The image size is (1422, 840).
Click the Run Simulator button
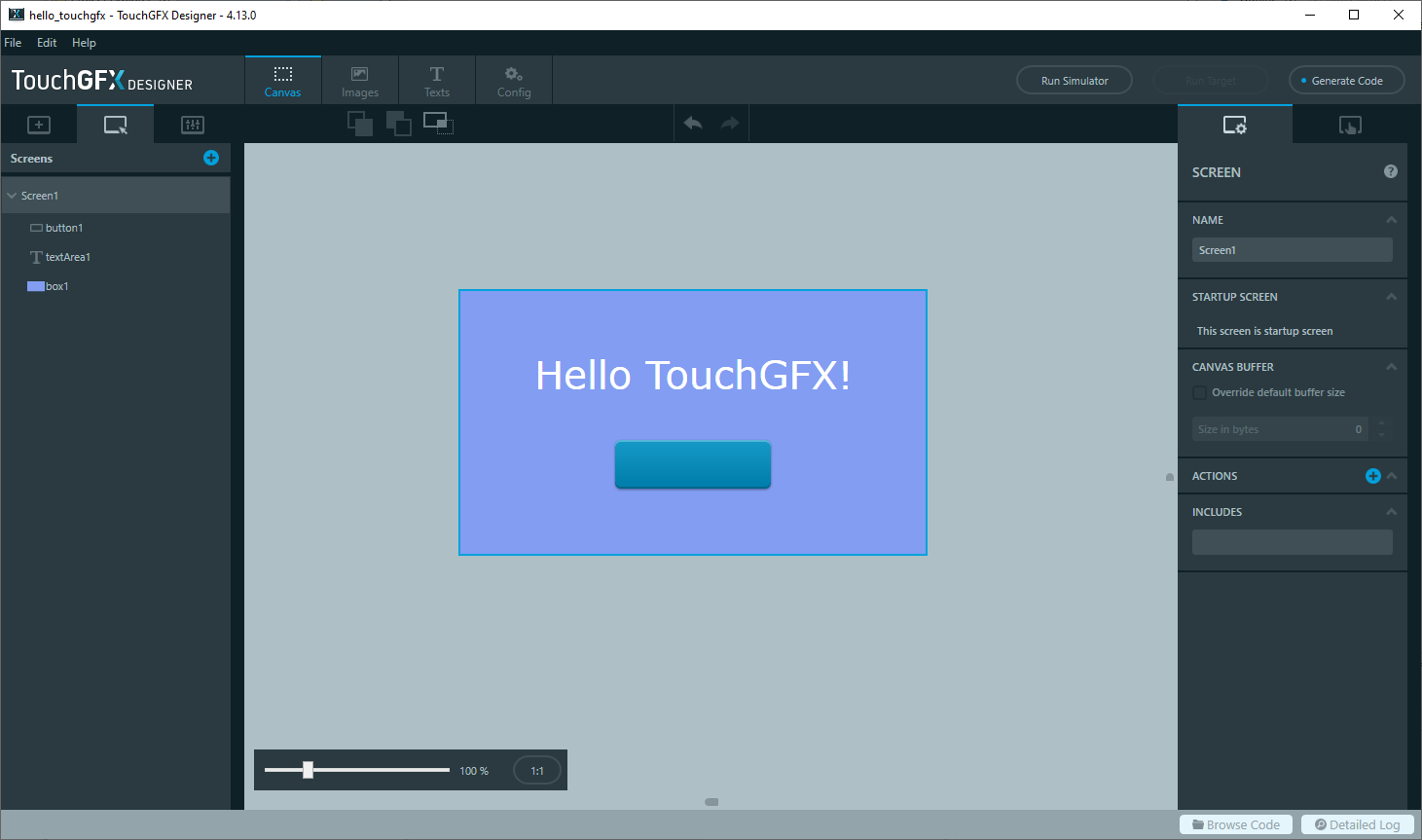coord(1075,81)
